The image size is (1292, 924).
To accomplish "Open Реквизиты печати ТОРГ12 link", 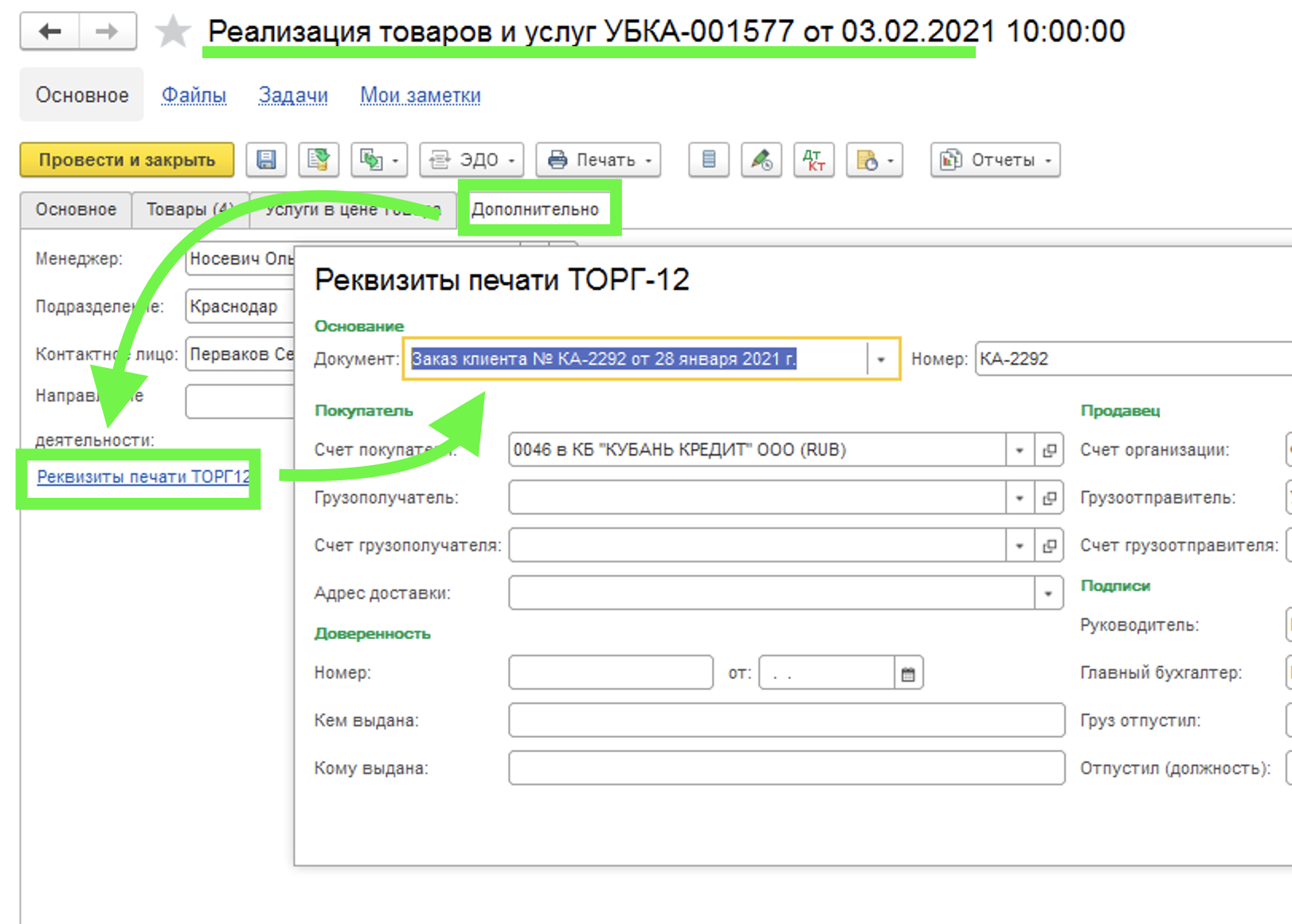I will click(143, 477).
